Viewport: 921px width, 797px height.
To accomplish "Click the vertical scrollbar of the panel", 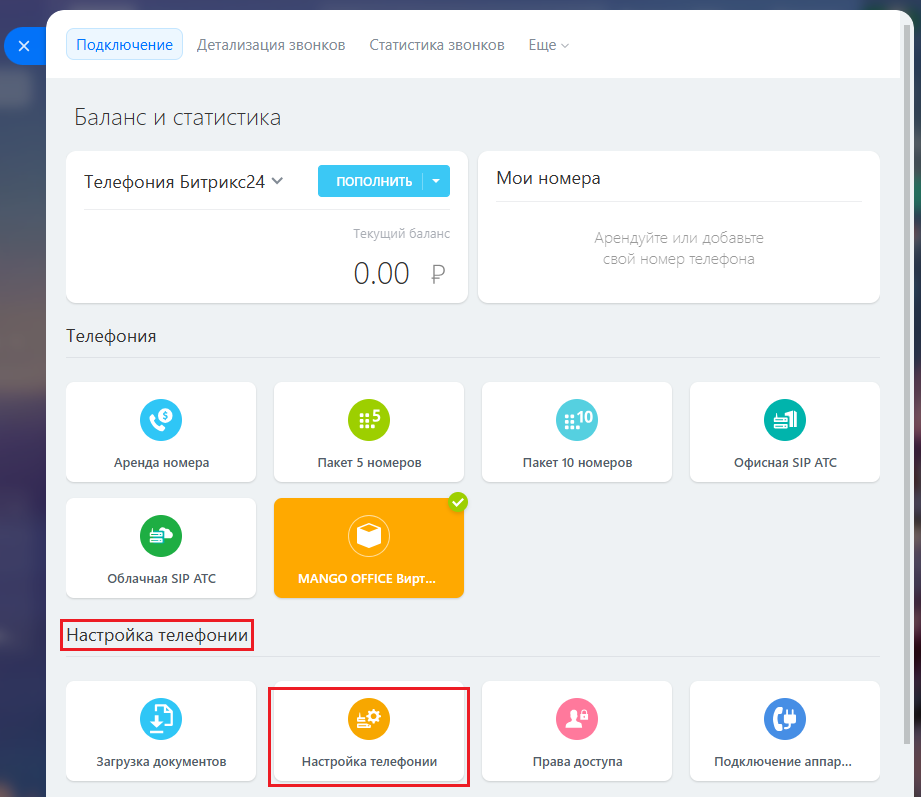I will click(x=907, y=382).
